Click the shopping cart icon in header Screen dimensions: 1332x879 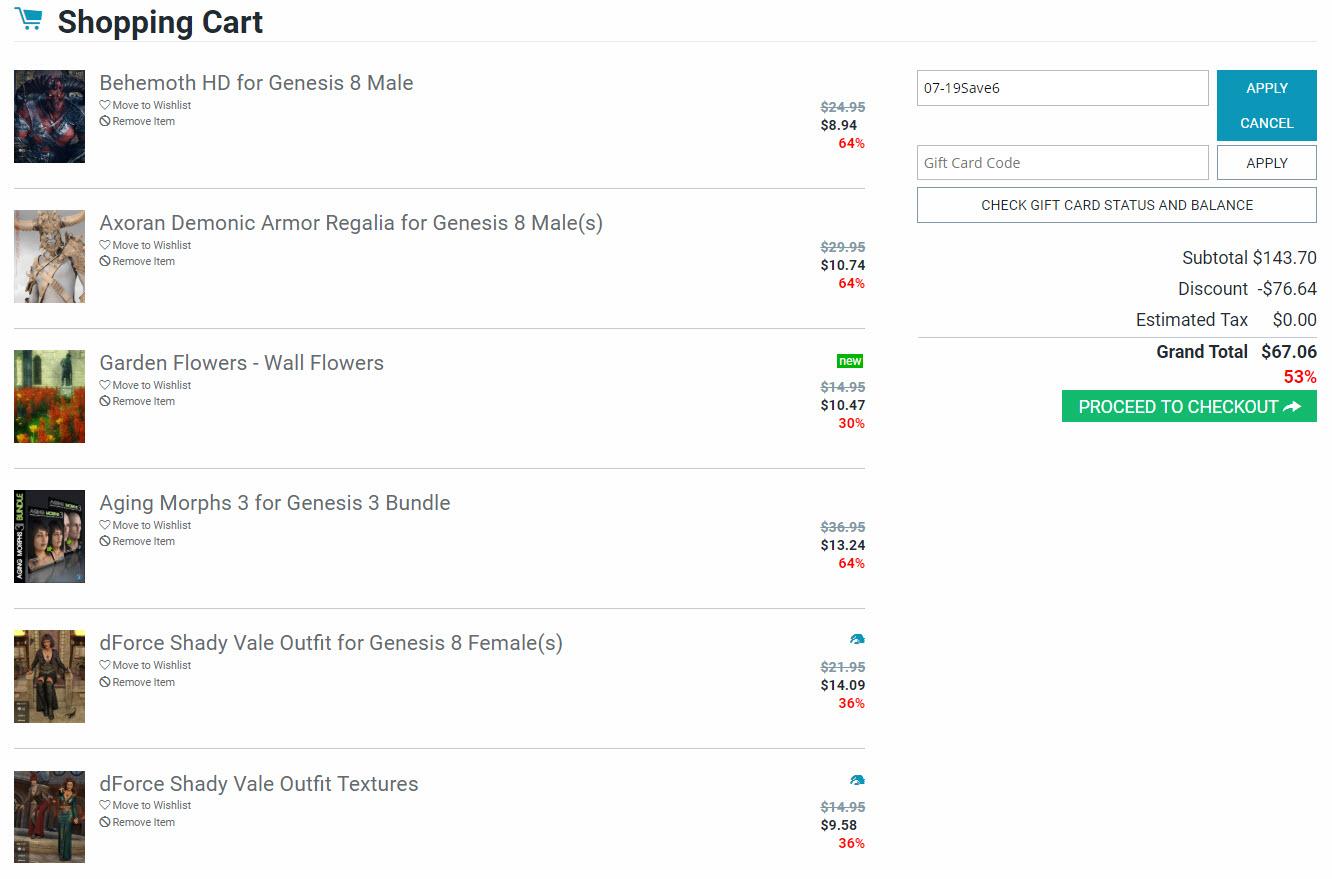[x=29, y=19]
